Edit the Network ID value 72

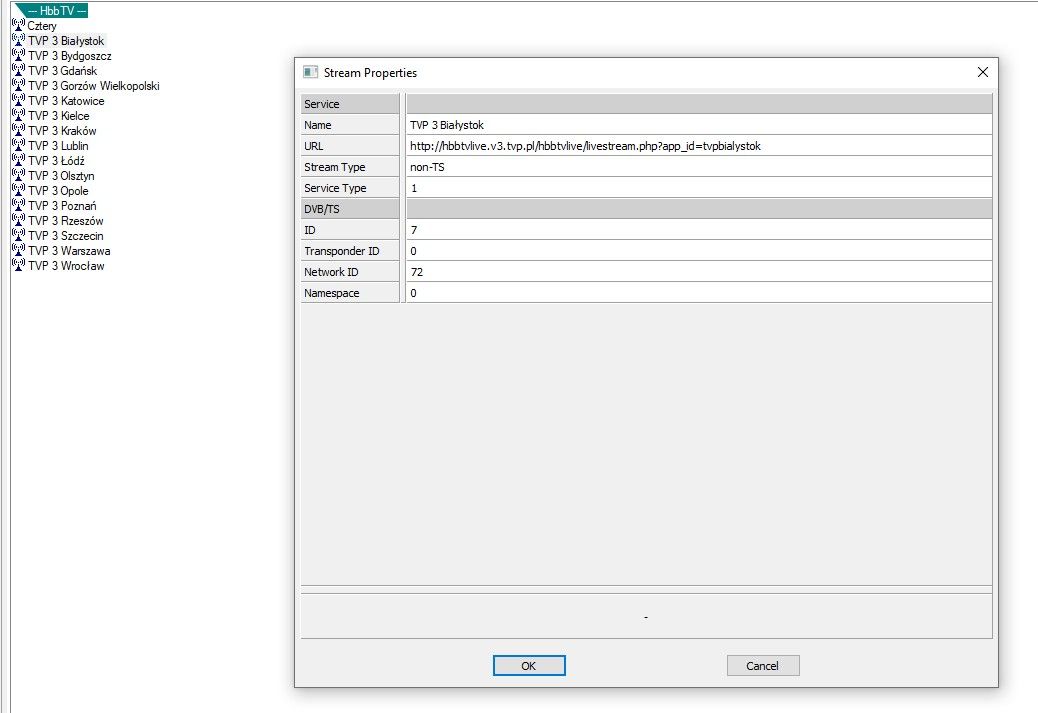699,272
